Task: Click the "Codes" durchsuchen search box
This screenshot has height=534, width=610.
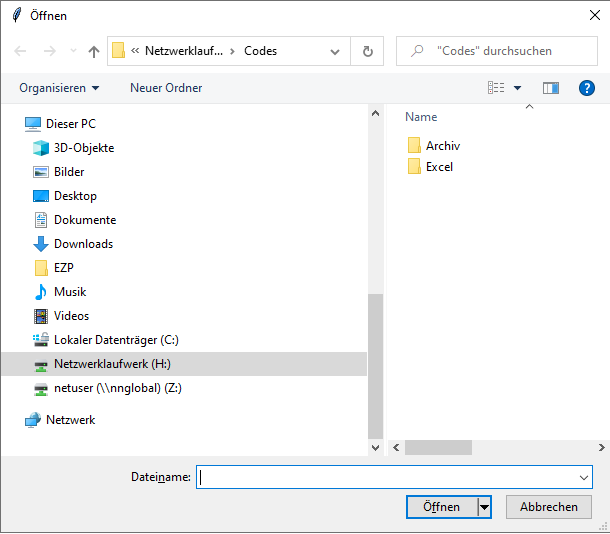Action: coord(497,51)
